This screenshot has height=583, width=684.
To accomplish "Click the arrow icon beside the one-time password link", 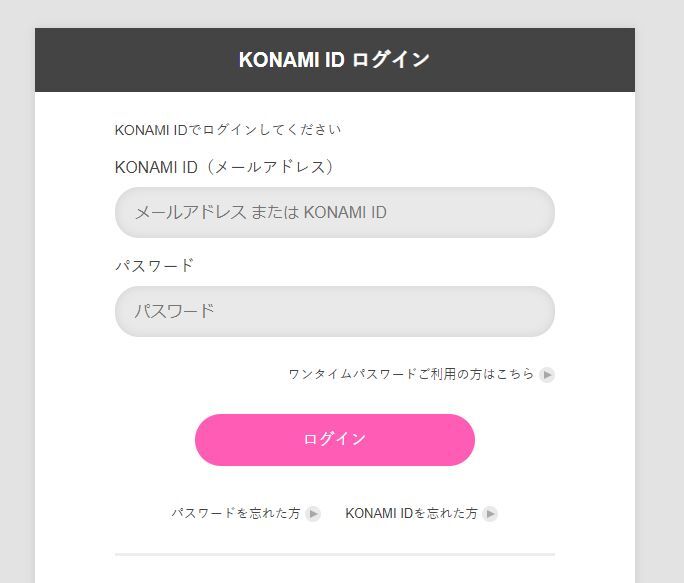I will (x=547, y=375).
